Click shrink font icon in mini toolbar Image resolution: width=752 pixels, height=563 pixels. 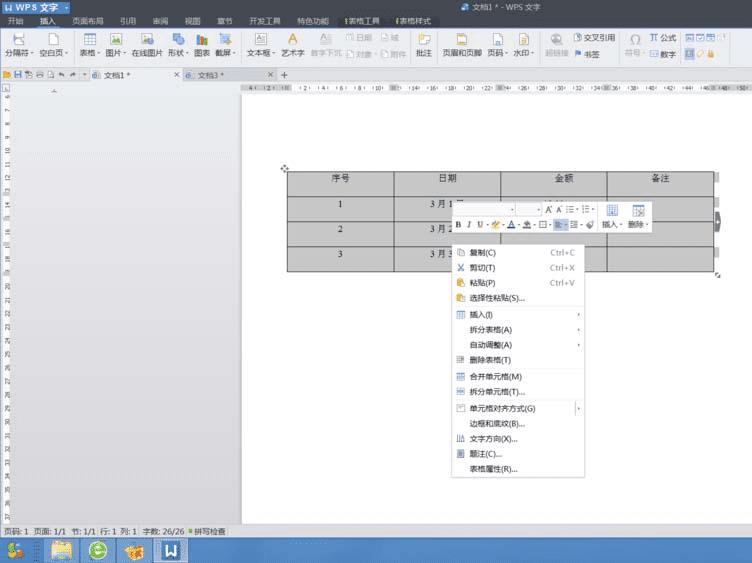pyautogui.click(x=559, y=210)
